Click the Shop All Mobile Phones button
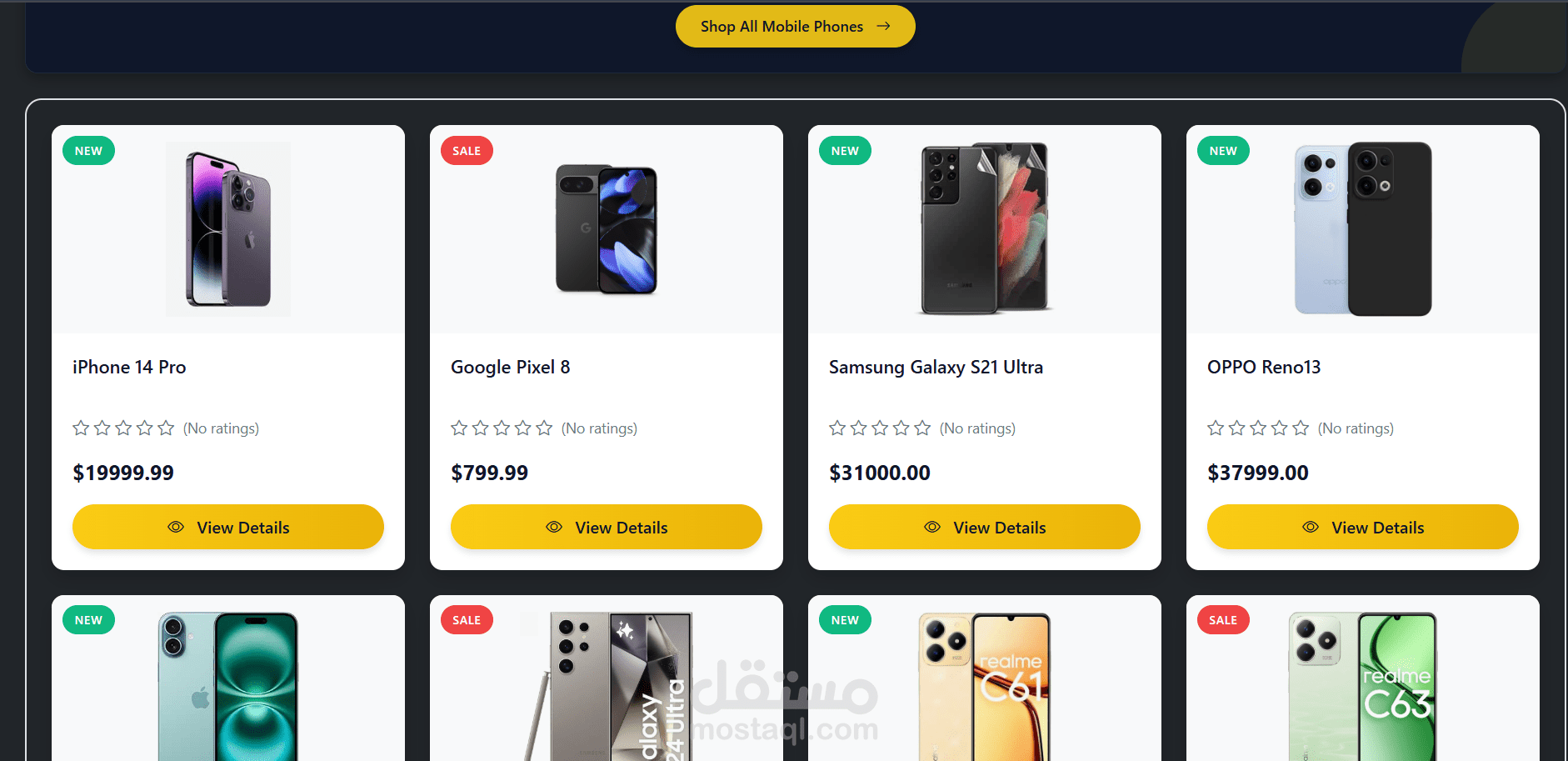Viewport: 1568px width, 761px height. pyautogui.click(x=795, y=27)
